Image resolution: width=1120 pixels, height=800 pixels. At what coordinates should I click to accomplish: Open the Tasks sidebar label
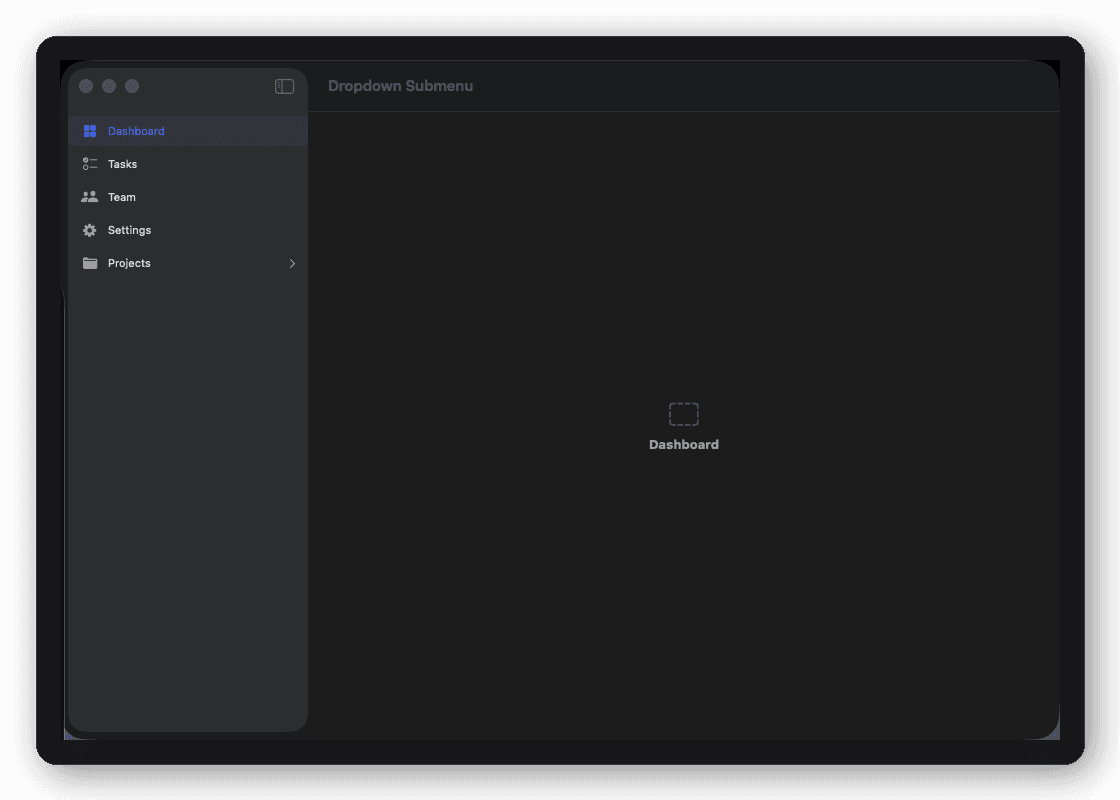coord(122,164)
